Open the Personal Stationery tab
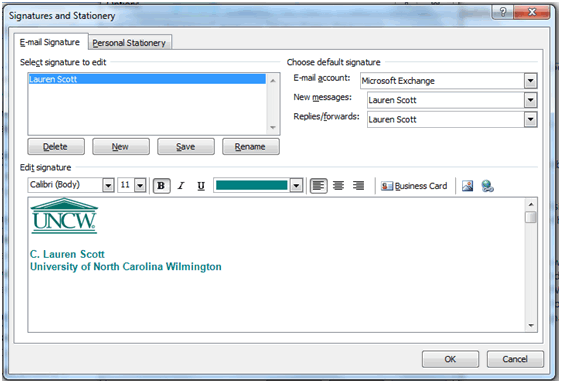The width and height of the screenshot is (561, 383). pos(129,43)
